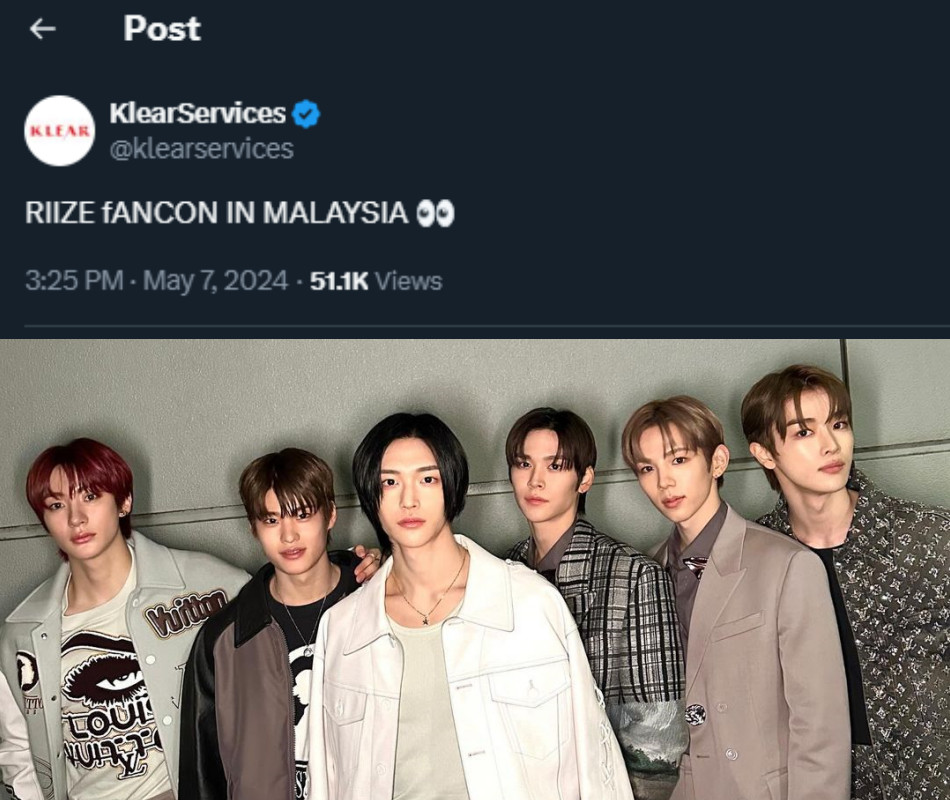The image size is (950, 800).
Task: Click the 3:25 PM timestamp
Action: [74, 281]
